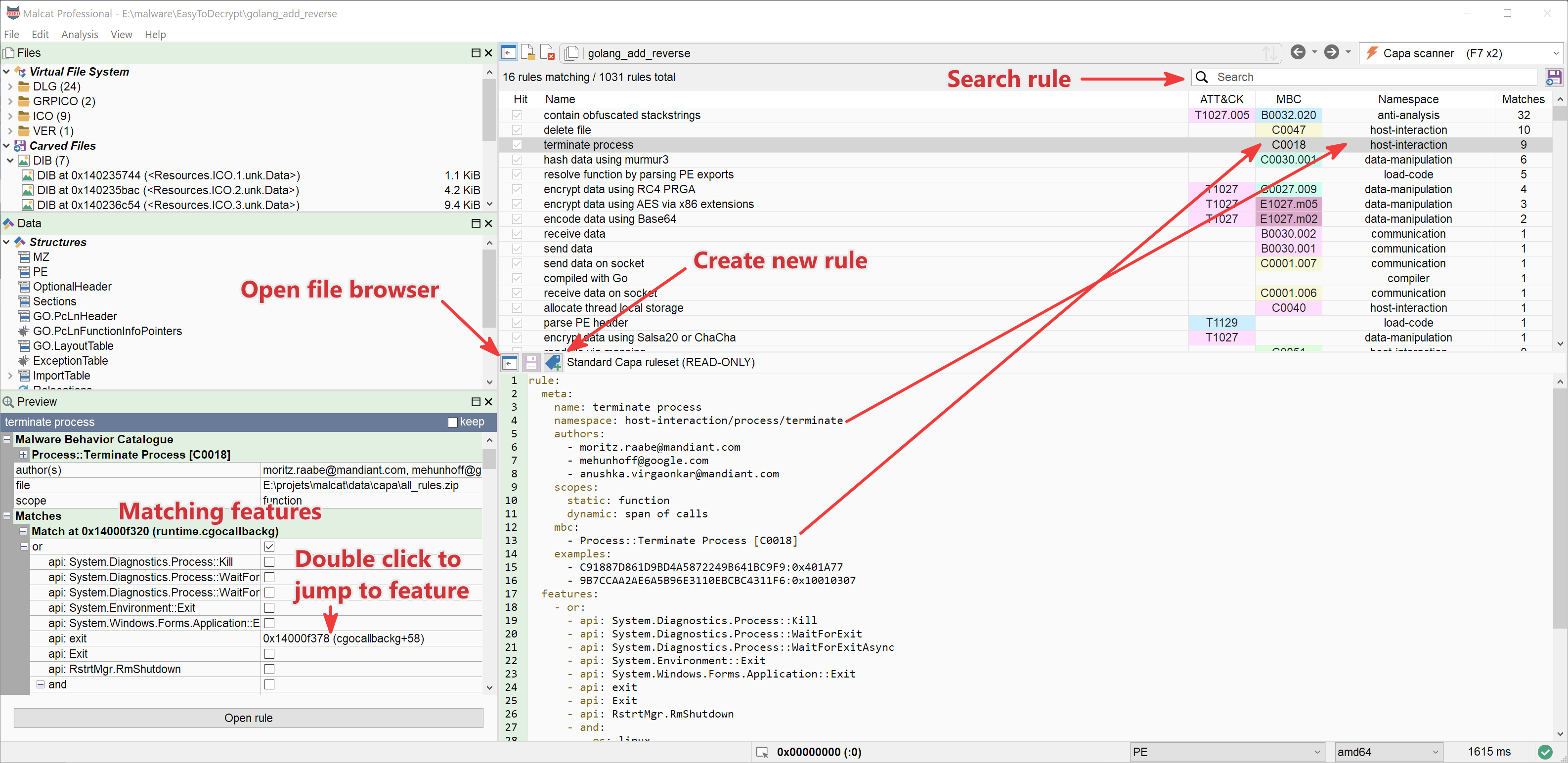Viewport: 1568px width, 763px height.
Task: Maximize the Files panel
Action: click(476, 53)
